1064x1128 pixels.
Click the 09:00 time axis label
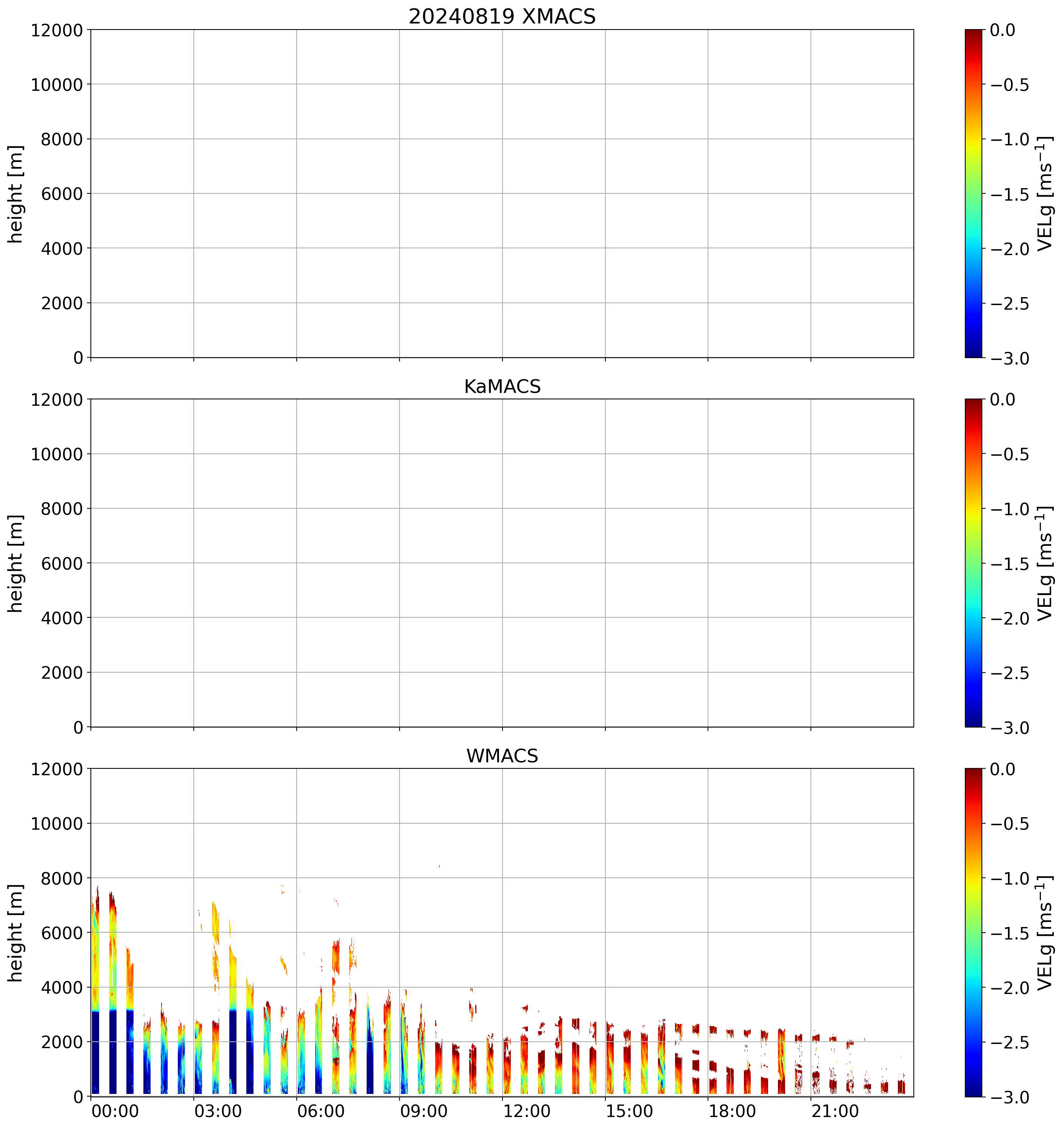coord(424,1111)
